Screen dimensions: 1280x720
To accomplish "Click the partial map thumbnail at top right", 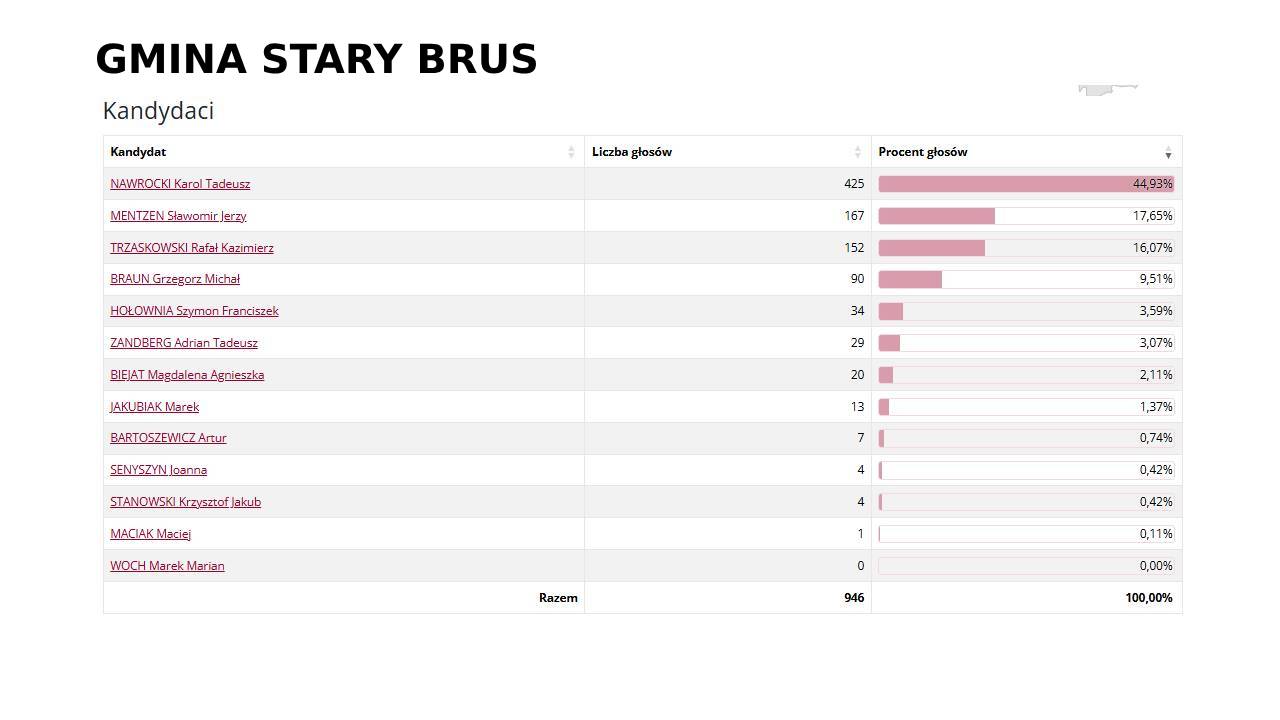I will click(x=1108, y=89).
